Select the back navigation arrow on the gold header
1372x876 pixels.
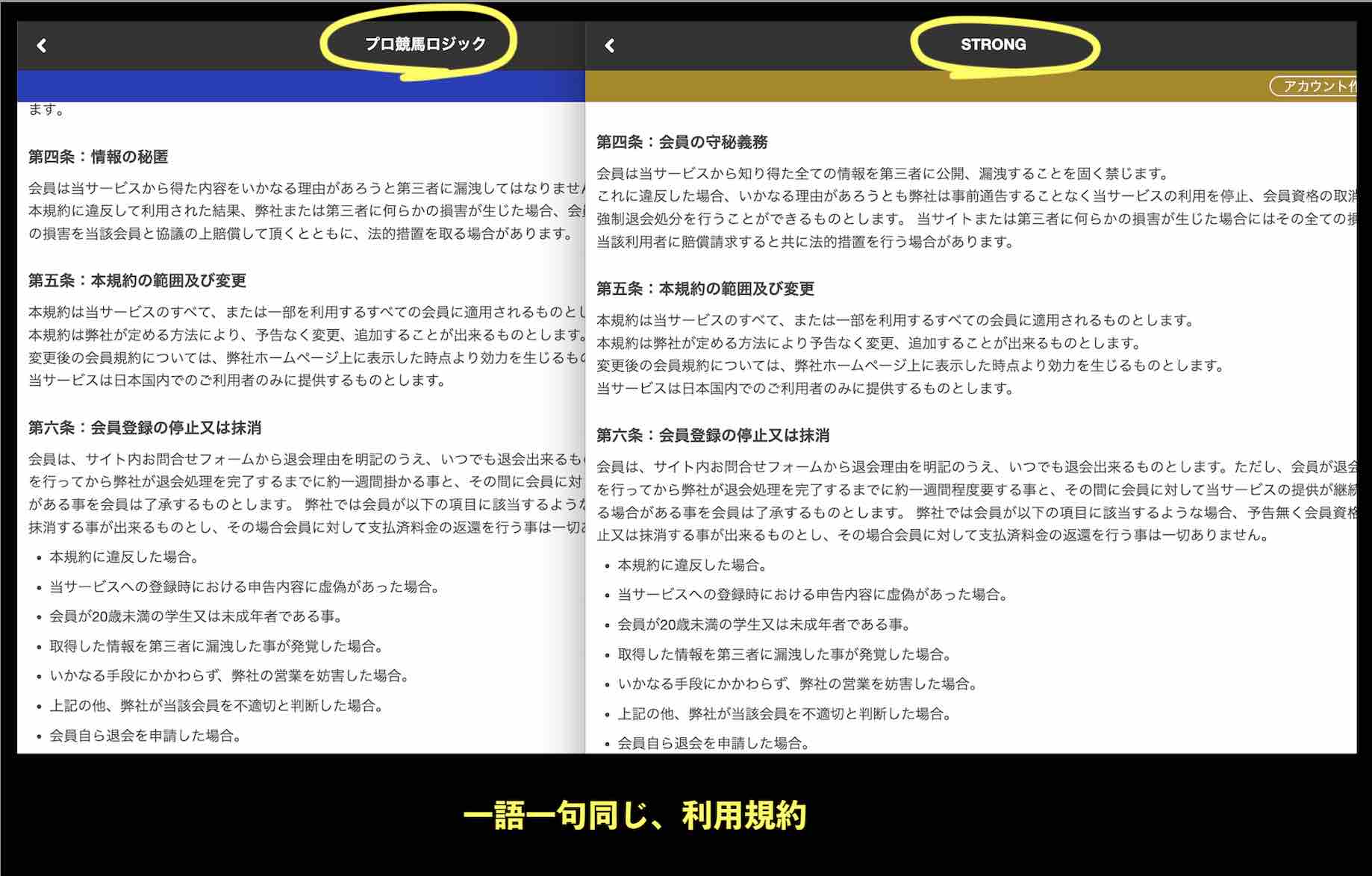tap(611, 45)
